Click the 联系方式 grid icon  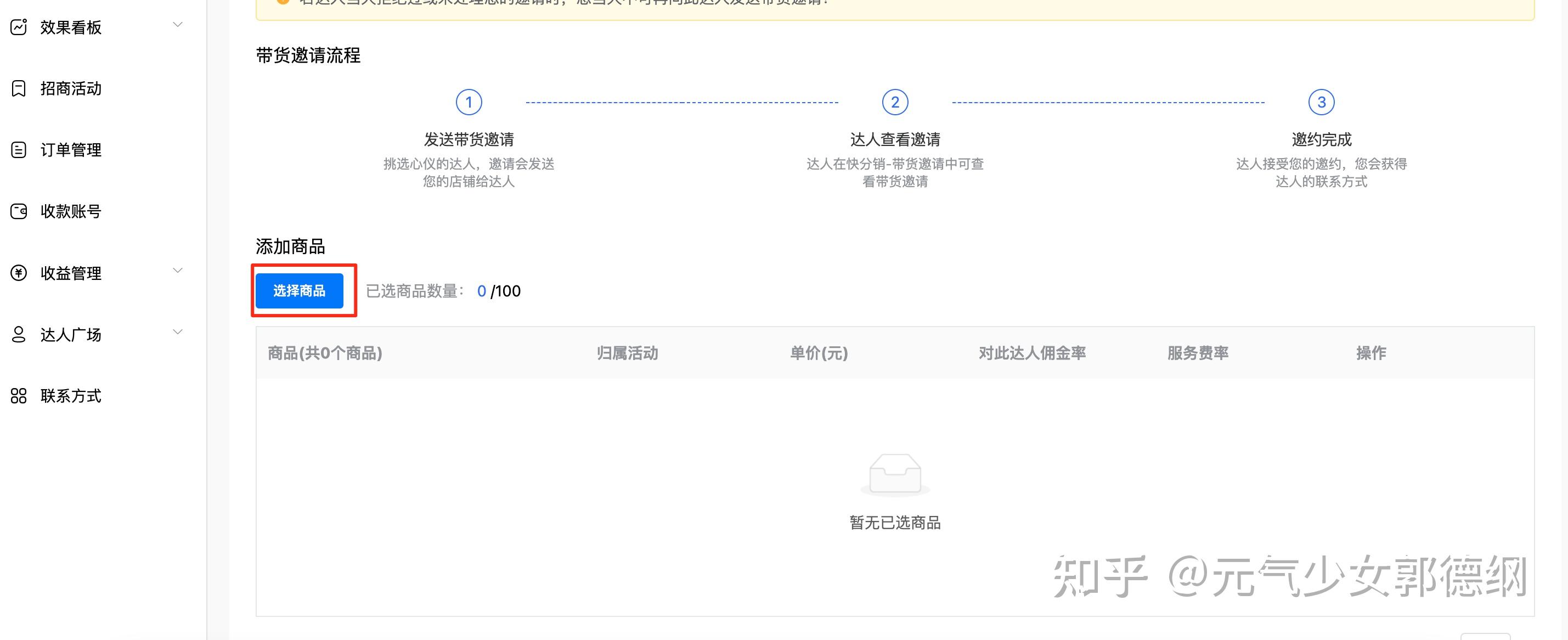tap(19, 396)
